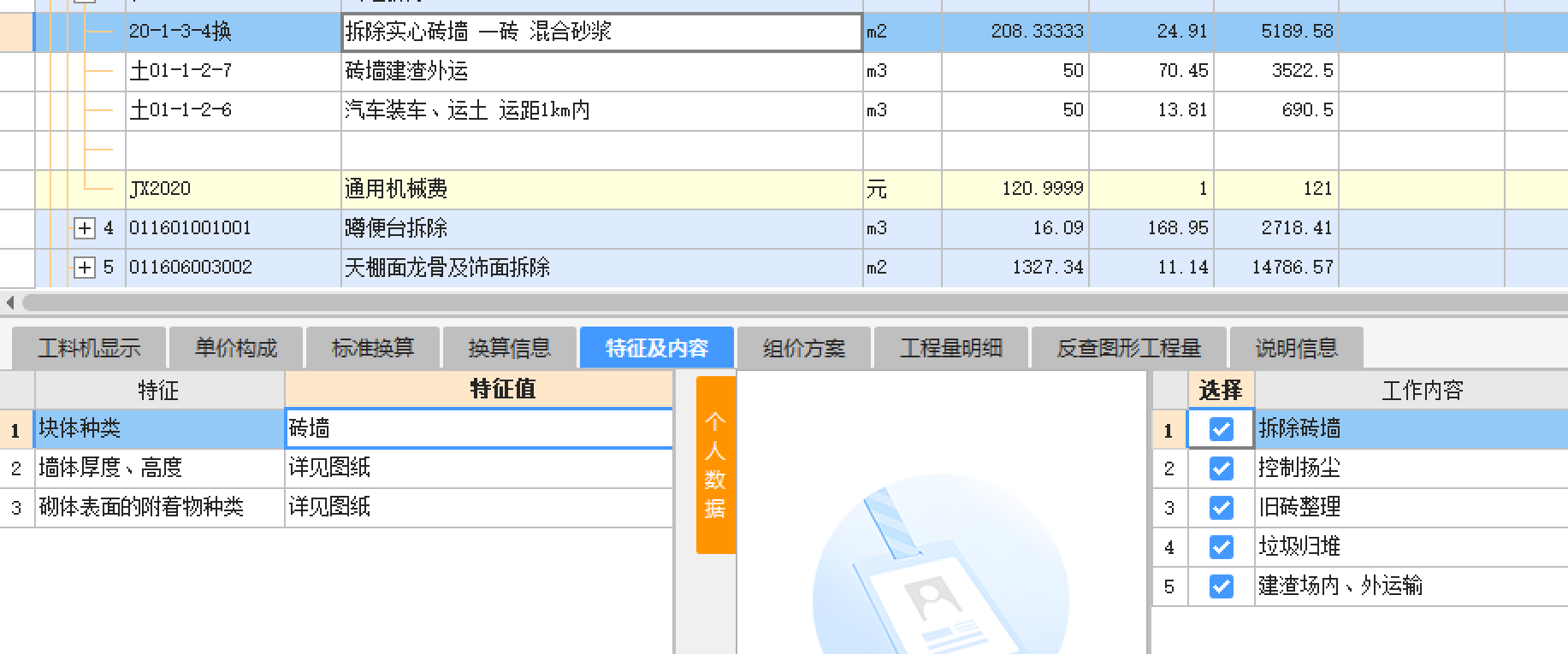1568x654 pixels.
Task: Click the horizontal scrollbar left arrow
Action: 9,303
